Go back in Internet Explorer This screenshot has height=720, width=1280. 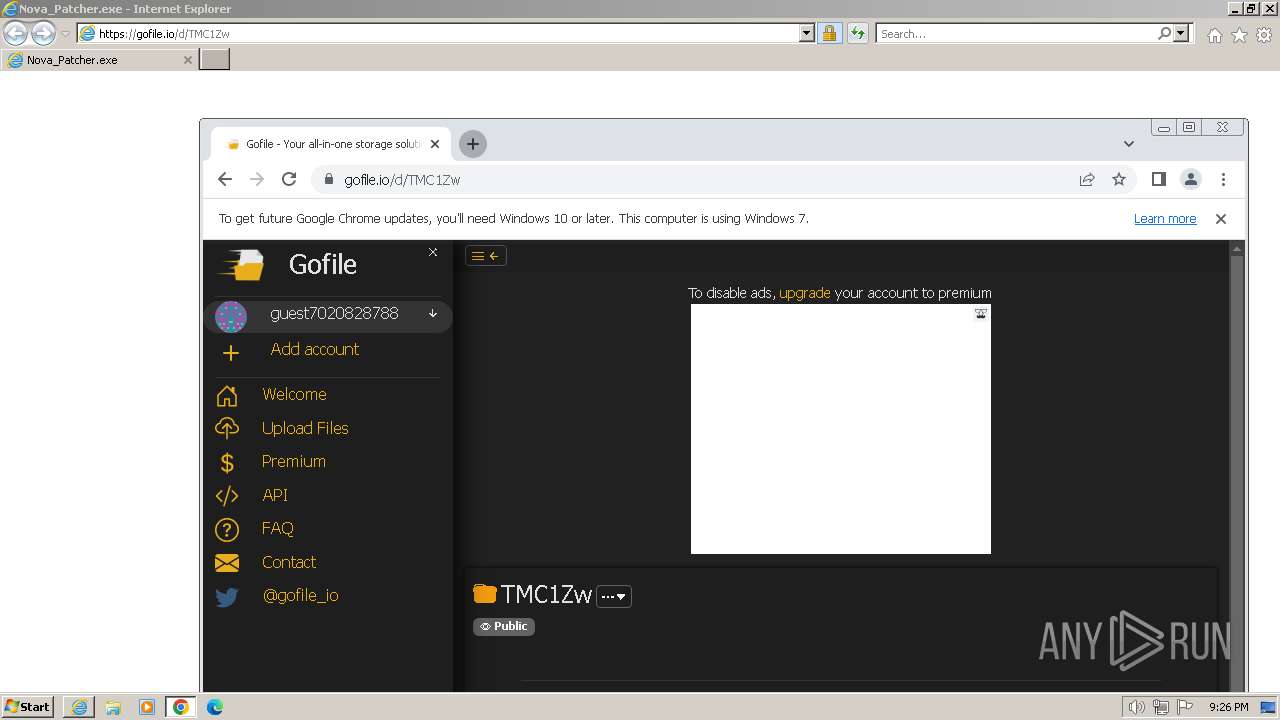[15, 33]
